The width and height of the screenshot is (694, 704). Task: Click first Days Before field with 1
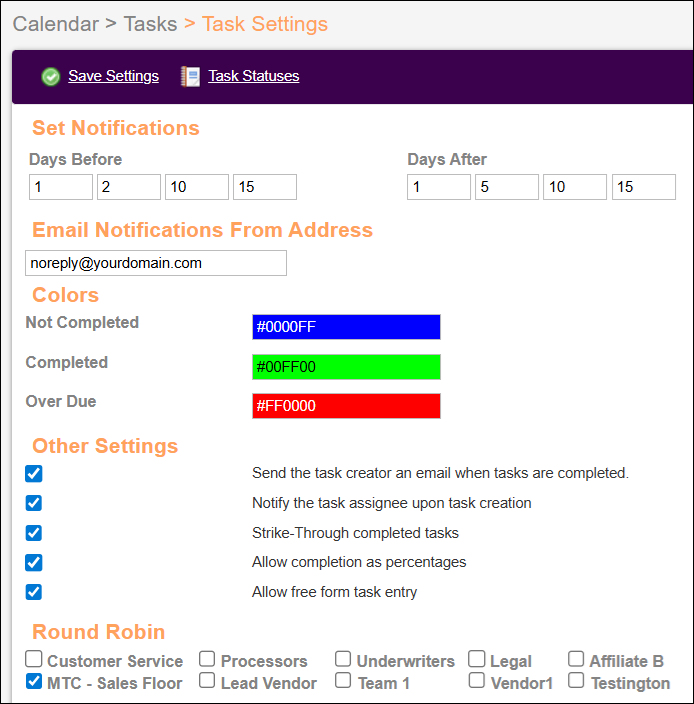tap(61, 187)
